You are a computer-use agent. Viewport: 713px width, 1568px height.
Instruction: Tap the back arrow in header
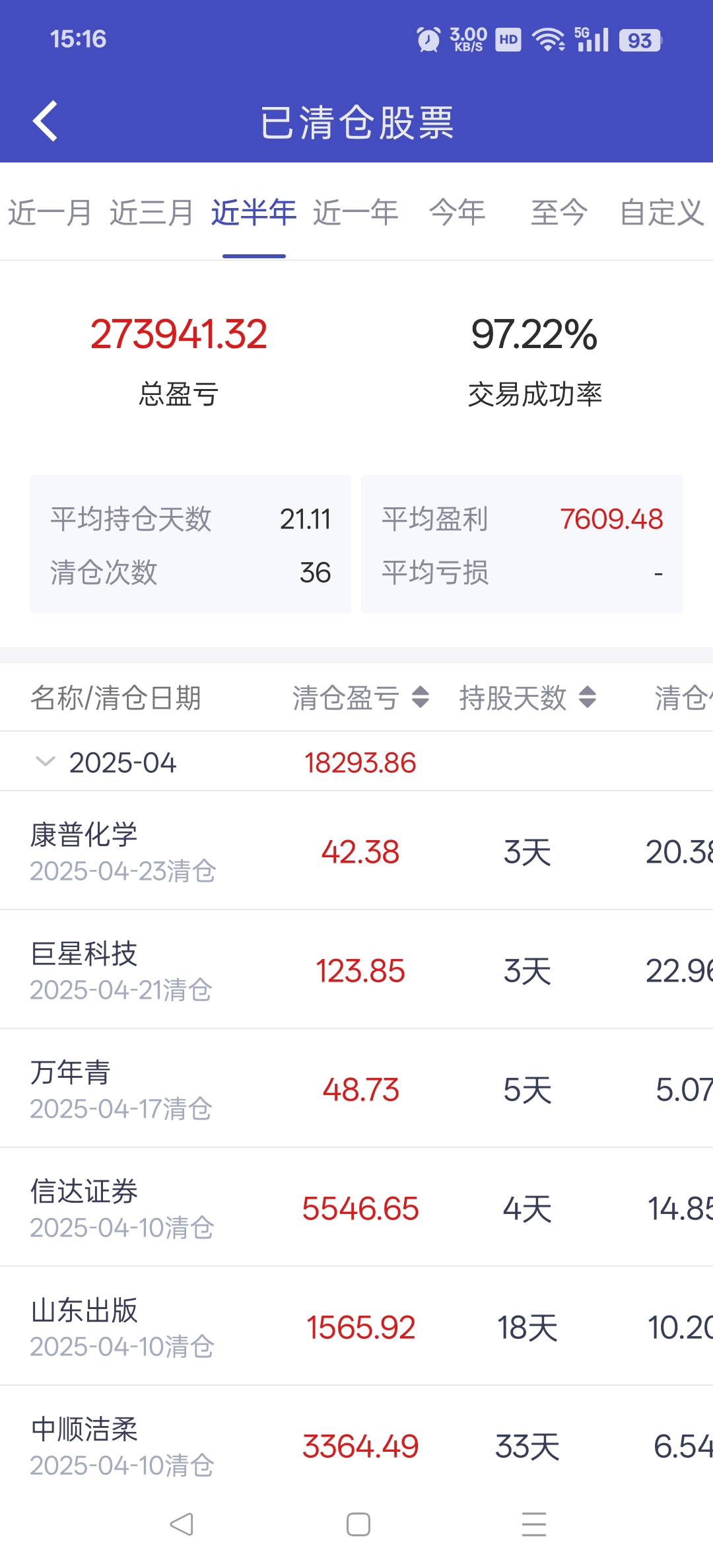click(45, 122)
